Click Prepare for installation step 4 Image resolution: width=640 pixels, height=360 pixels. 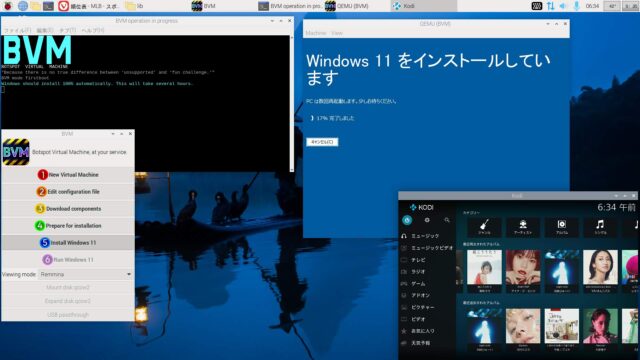point(68,226)
